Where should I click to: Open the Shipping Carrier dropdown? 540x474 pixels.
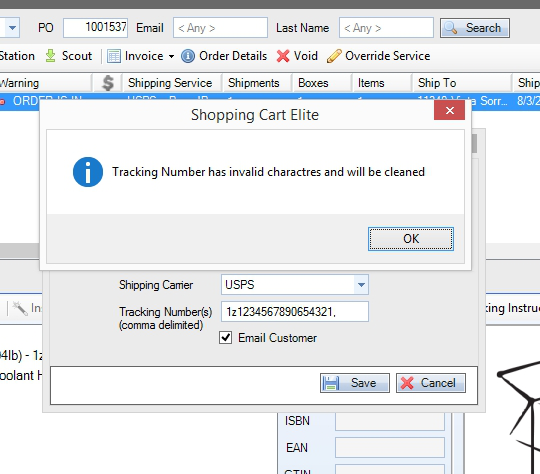pyautogui.click(x=361, y=285)
